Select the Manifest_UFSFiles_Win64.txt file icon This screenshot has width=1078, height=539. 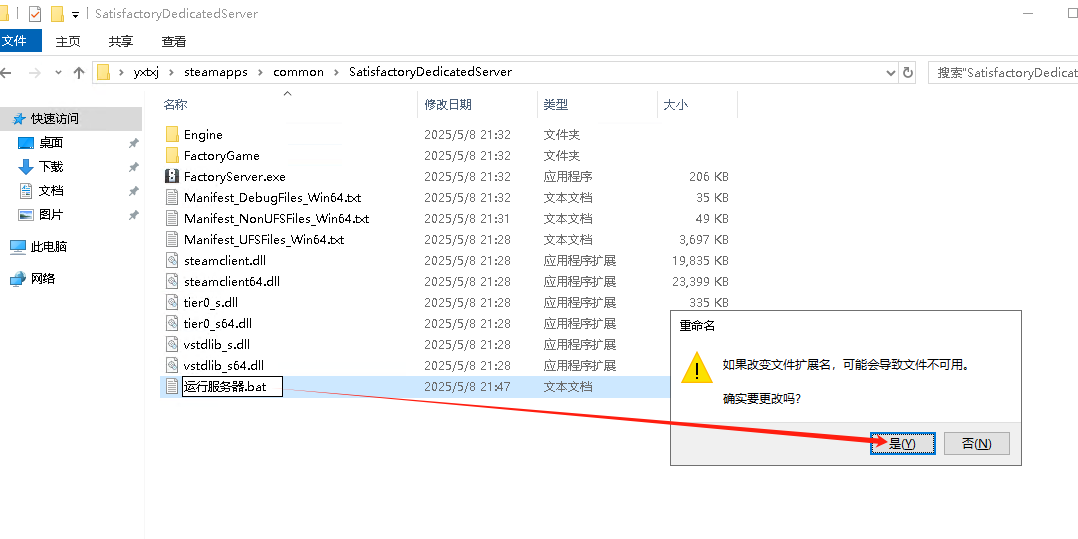click(172, 240)
